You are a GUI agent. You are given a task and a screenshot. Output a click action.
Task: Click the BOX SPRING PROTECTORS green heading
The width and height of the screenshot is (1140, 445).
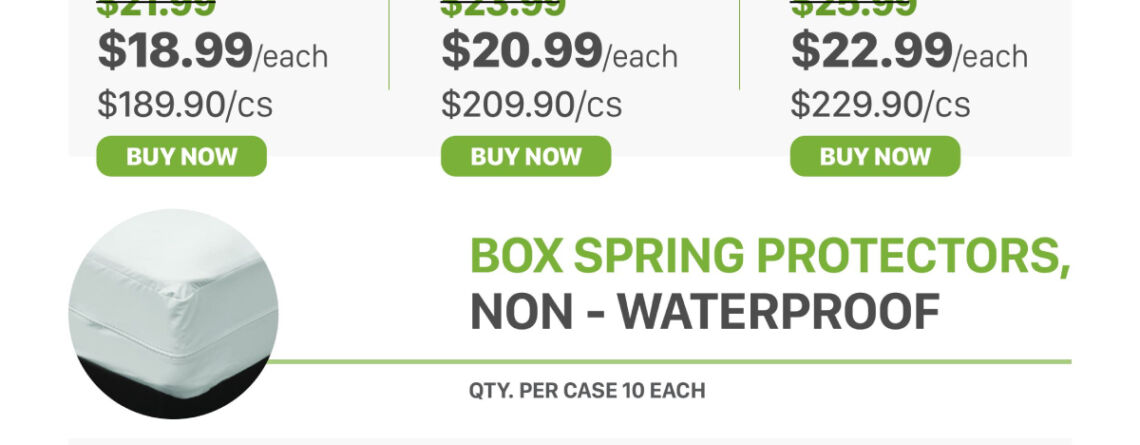coord(769,256)
